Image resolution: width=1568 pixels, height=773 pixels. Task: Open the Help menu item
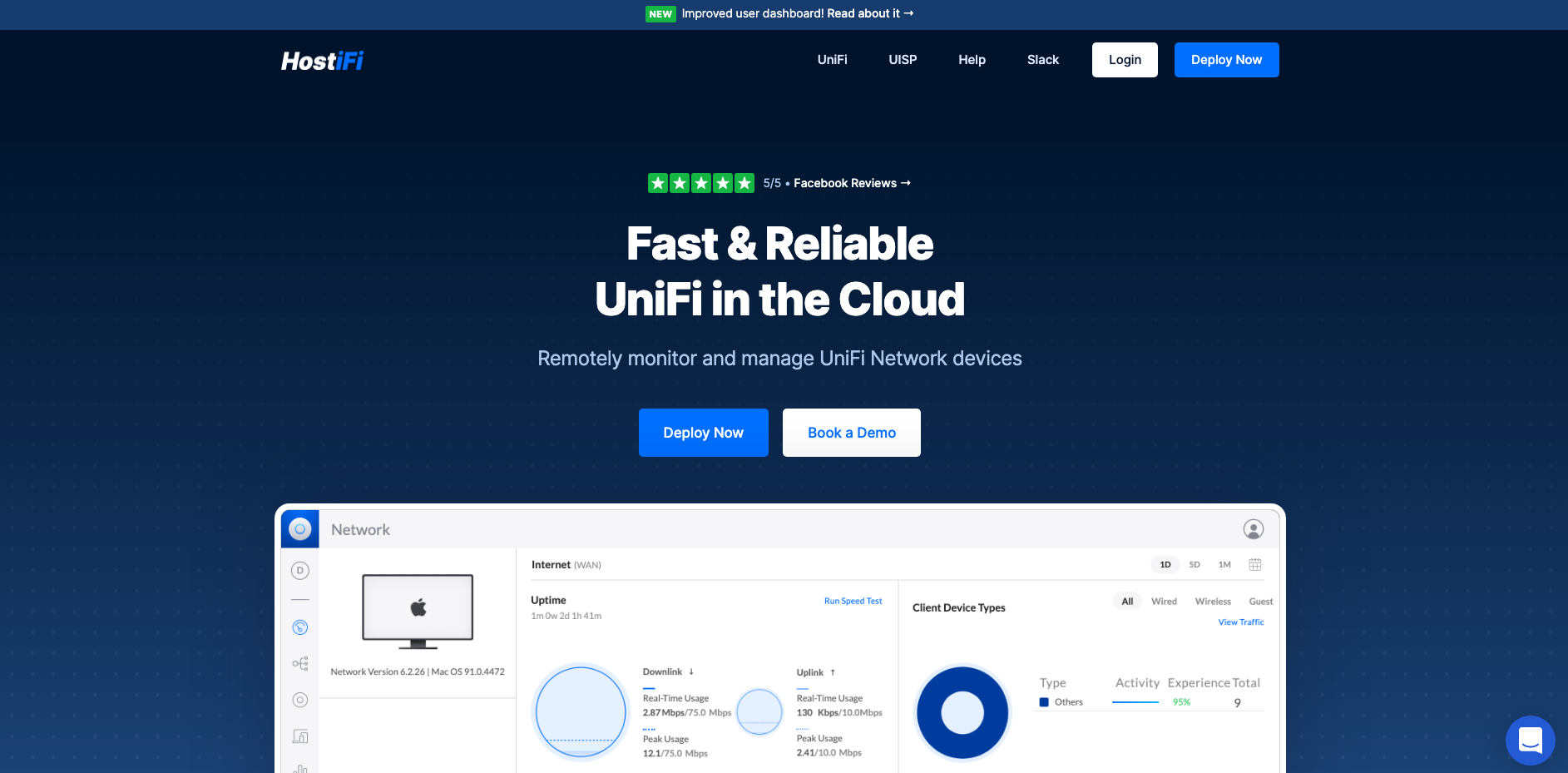[972, 60]
